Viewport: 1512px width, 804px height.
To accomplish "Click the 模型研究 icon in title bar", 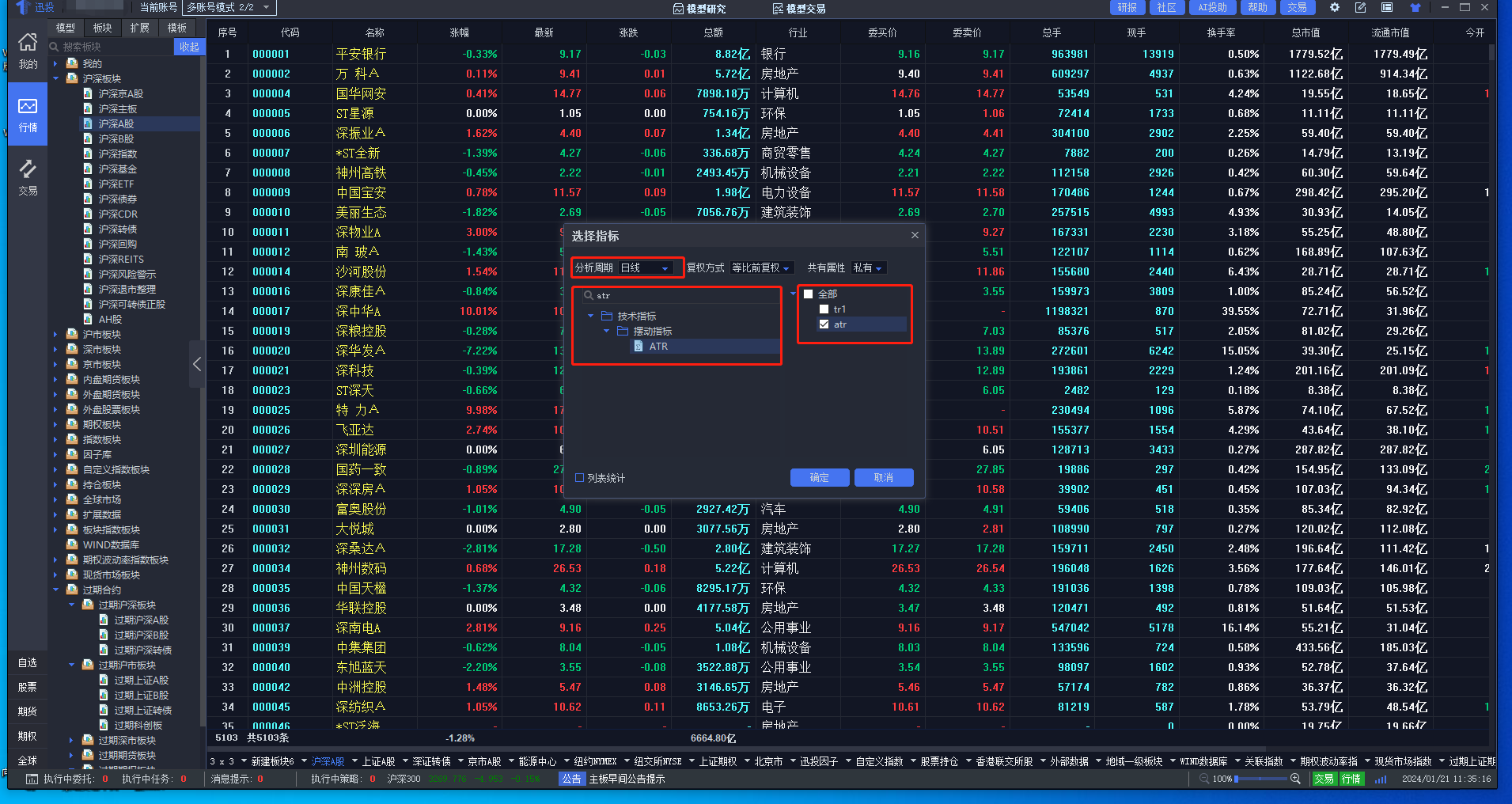I will click(678, 9).
